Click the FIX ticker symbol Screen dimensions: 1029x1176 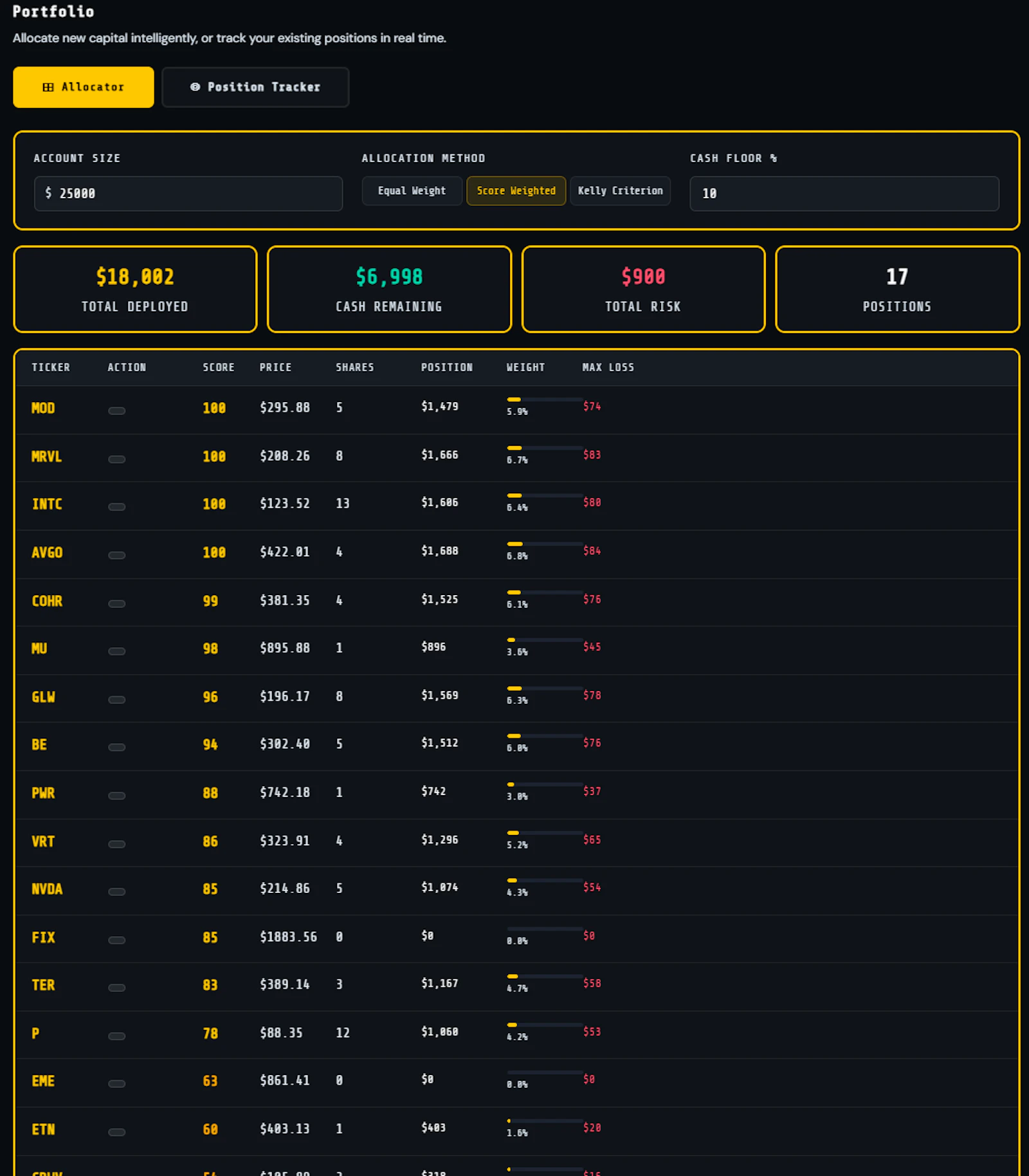point(43,937)
